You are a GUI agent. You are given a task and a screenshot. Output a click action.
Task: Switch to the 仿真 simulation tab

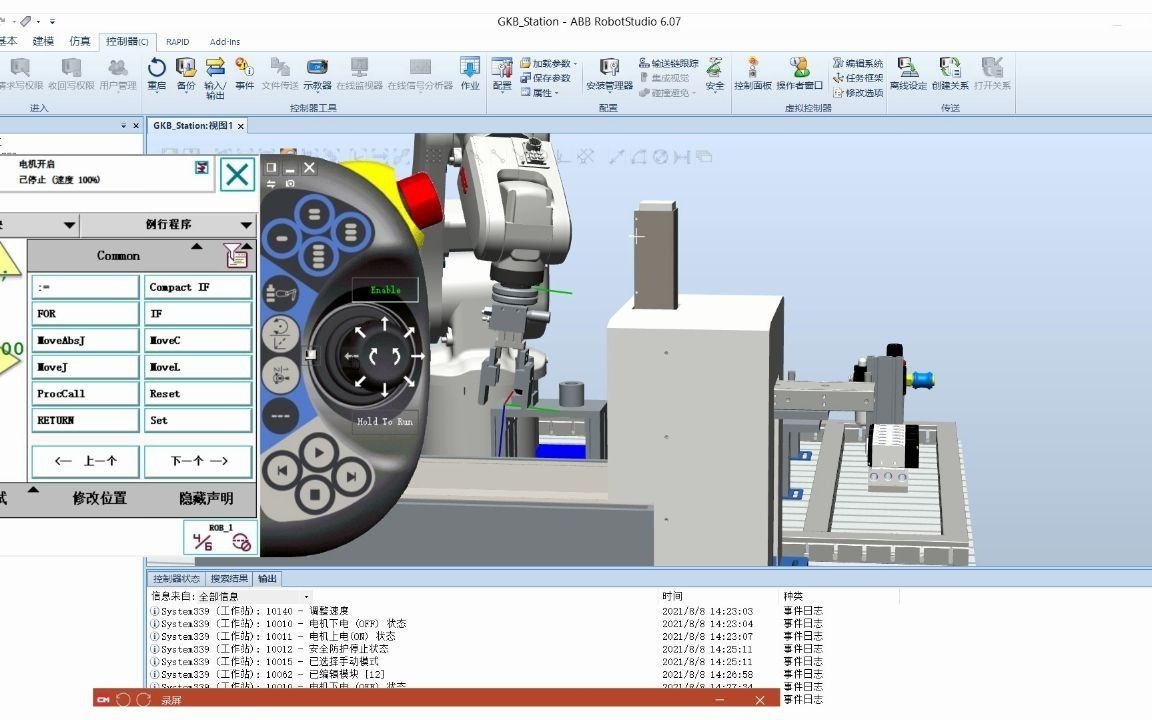79,41
